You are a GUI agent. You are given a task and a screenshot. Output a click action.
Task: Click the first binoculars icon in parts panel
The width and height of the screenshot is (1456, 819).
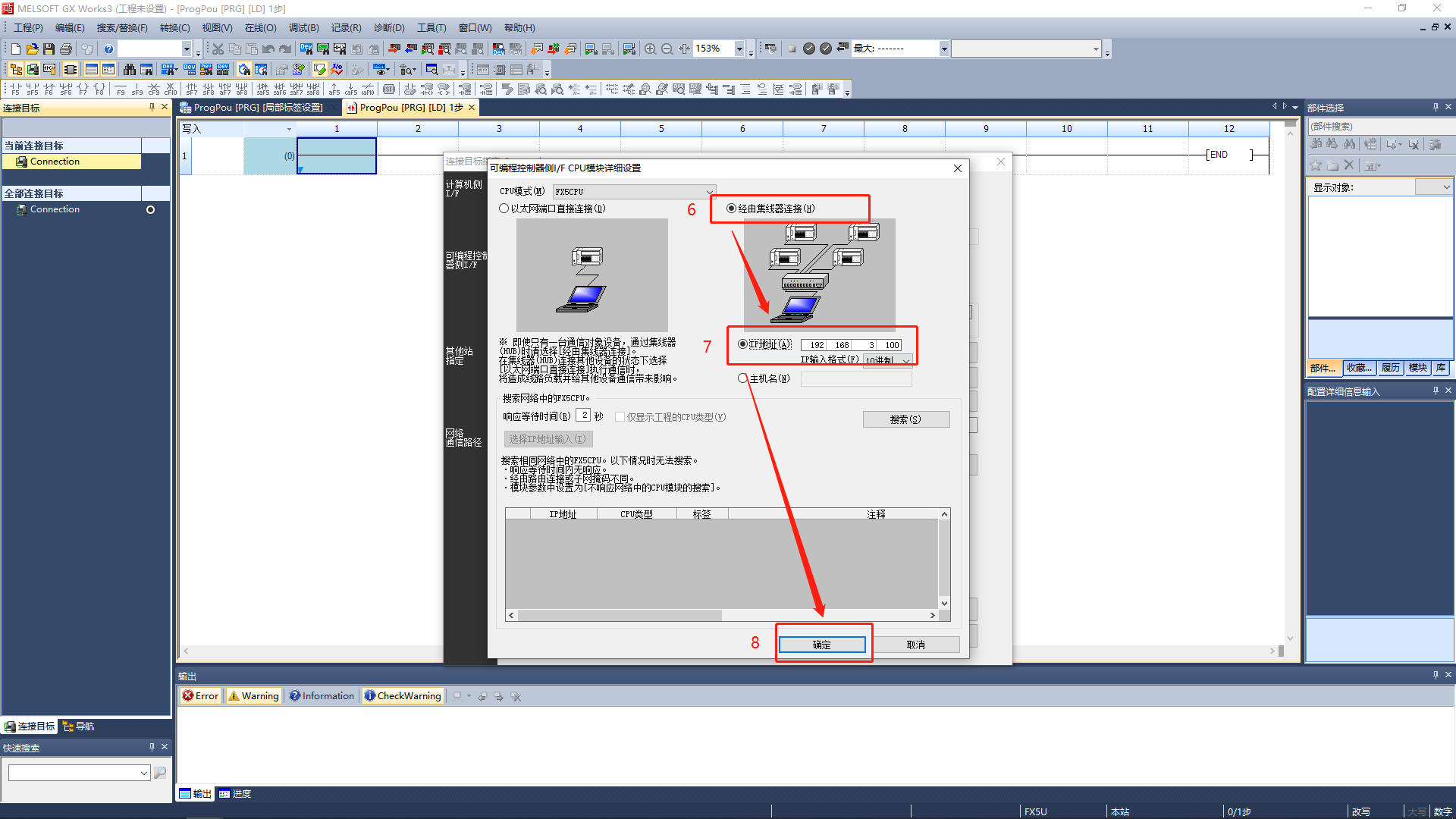pyautogui.click(x=1316, y=144)
